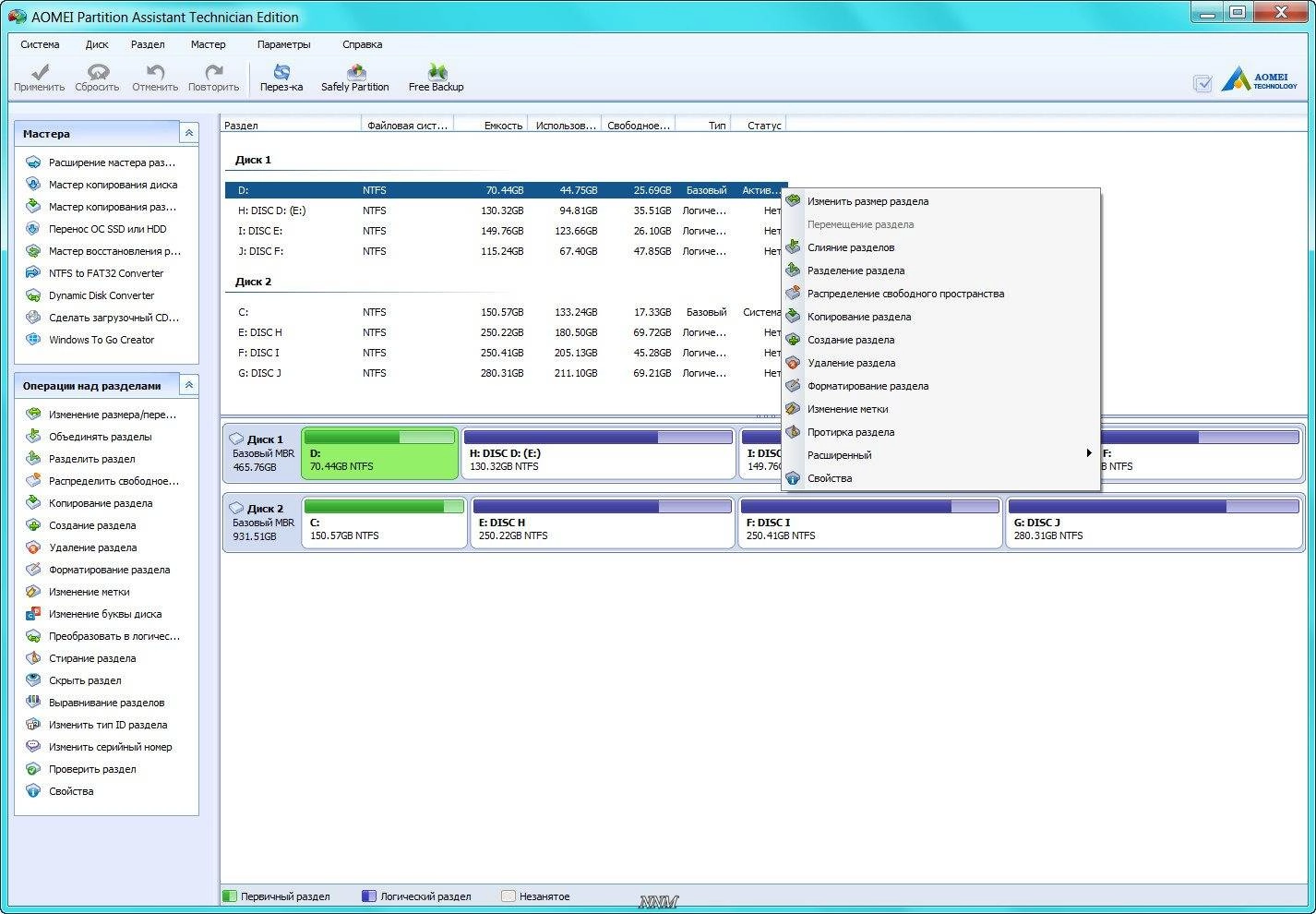Click the Сбросить (Discard) toolbar icon
1316x914 pixels.
tap(98, 72)
